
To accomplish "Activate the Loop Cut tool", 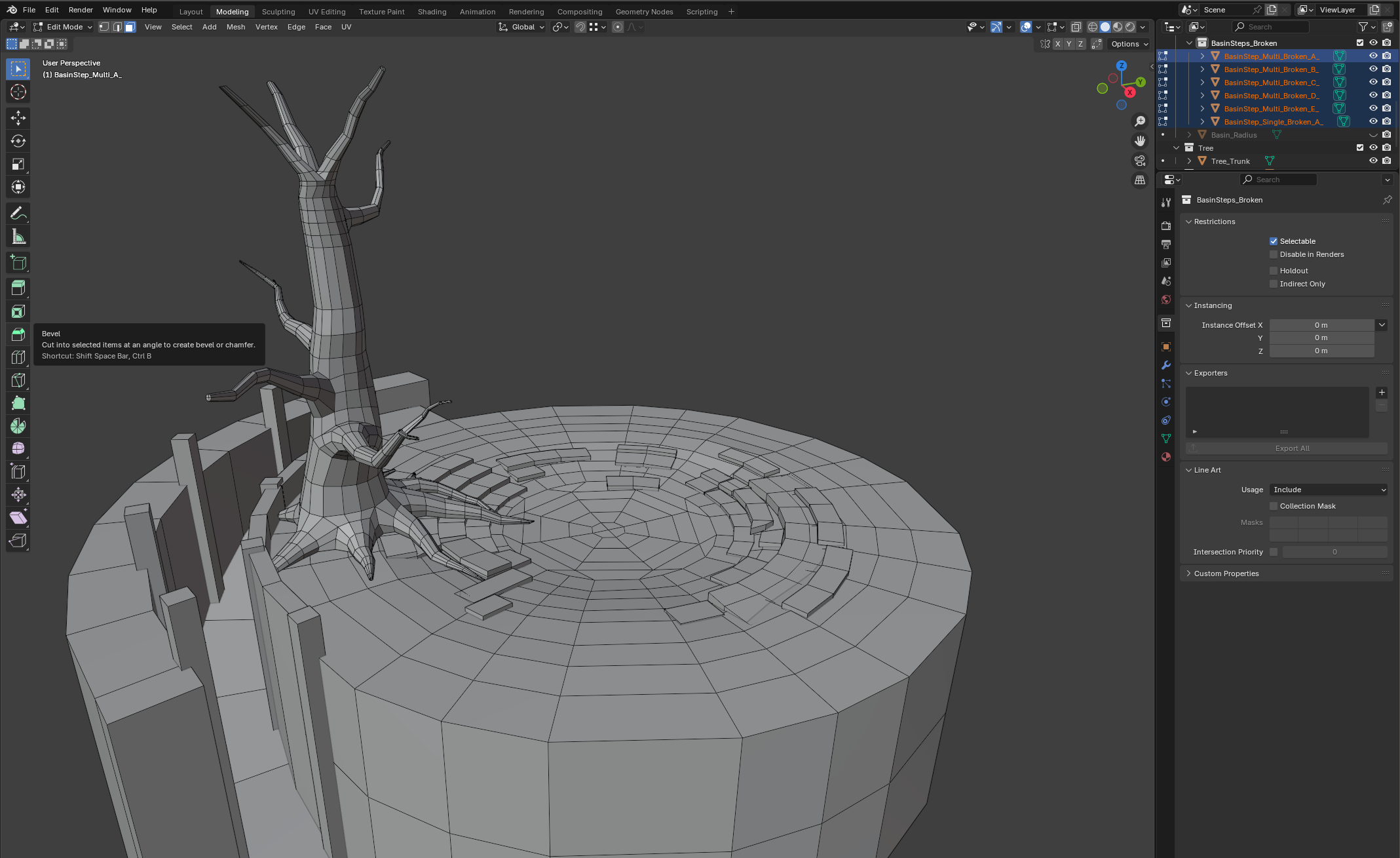I will tap(18, 357).
